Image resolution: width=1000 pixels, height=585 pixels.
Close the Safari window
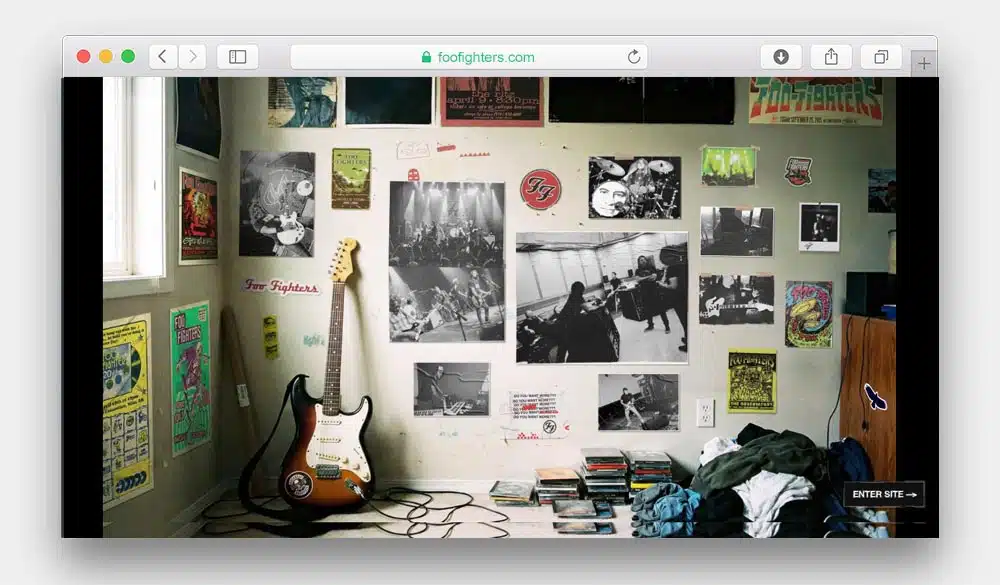point(83,56)
